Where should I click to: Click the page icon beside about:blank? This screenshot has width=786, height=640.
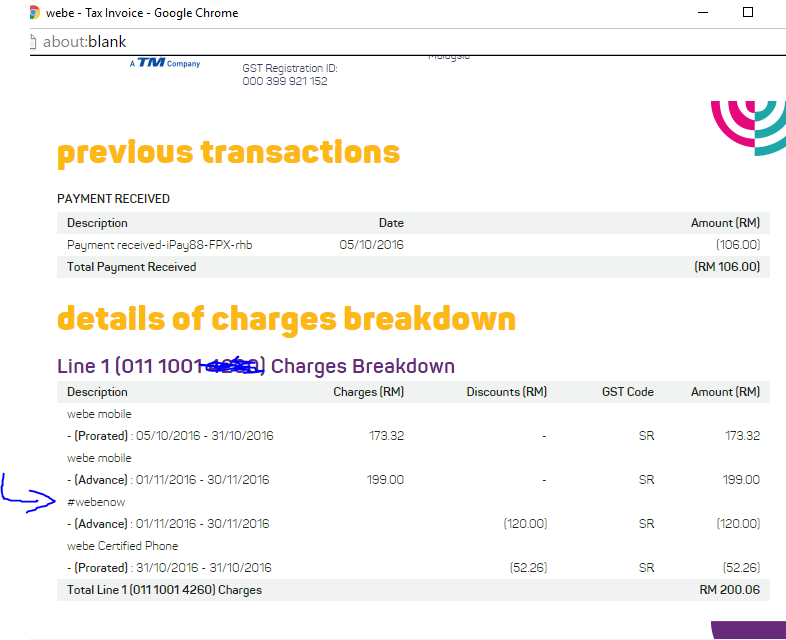tap(33, 42)
